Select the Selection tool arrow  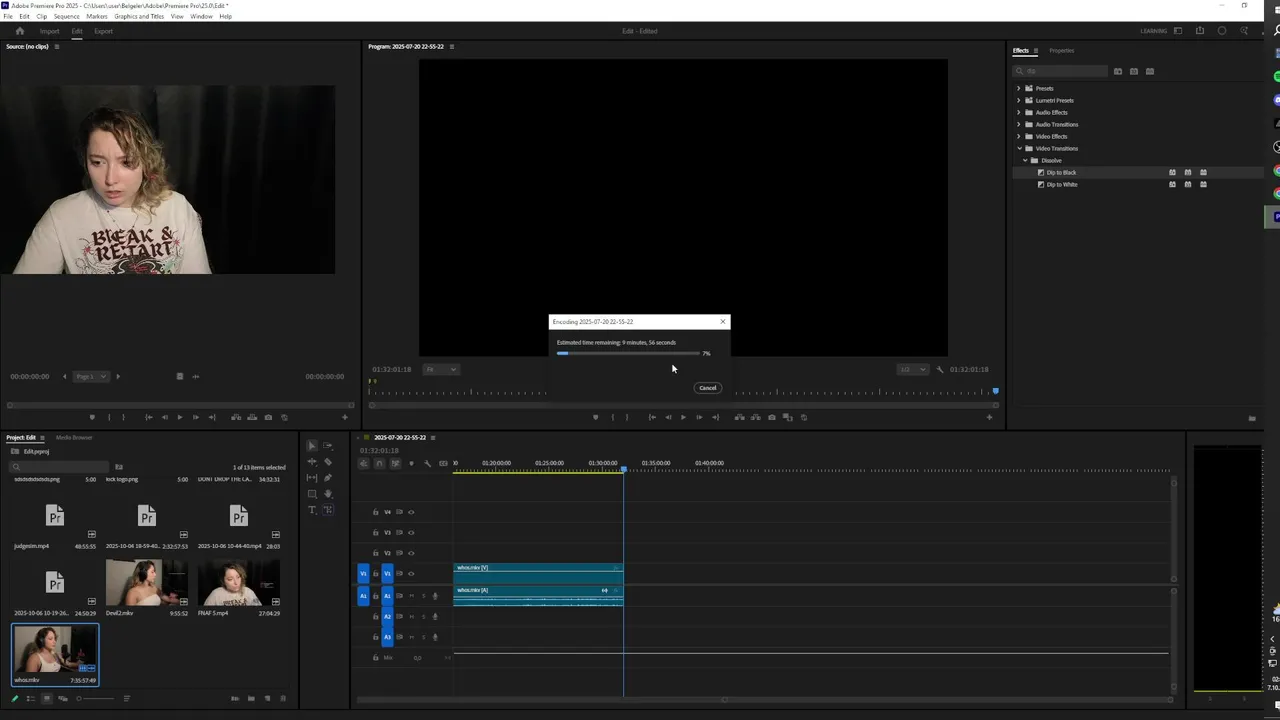click(x=312, y=446)
